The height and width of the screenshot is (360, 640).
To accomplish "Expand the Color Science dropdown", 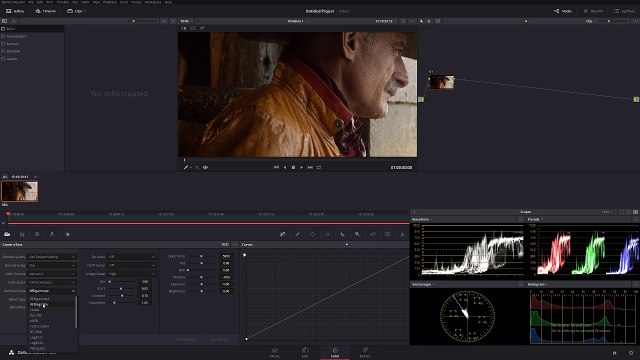I will pos(52,274).
